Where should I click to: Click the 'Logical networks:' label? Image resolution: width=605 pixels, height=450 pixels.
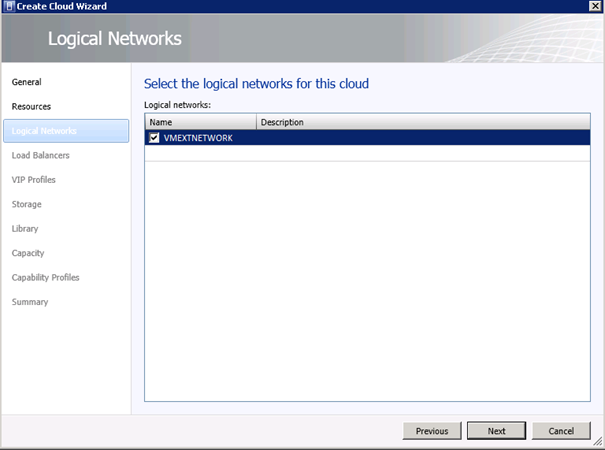[177, 105]
